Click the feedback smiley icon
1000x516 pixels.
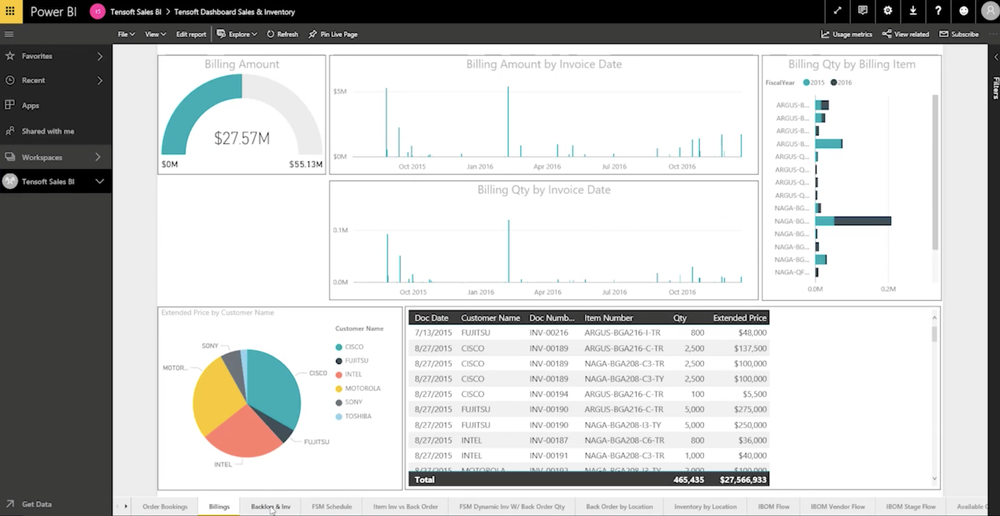[964, 11]
